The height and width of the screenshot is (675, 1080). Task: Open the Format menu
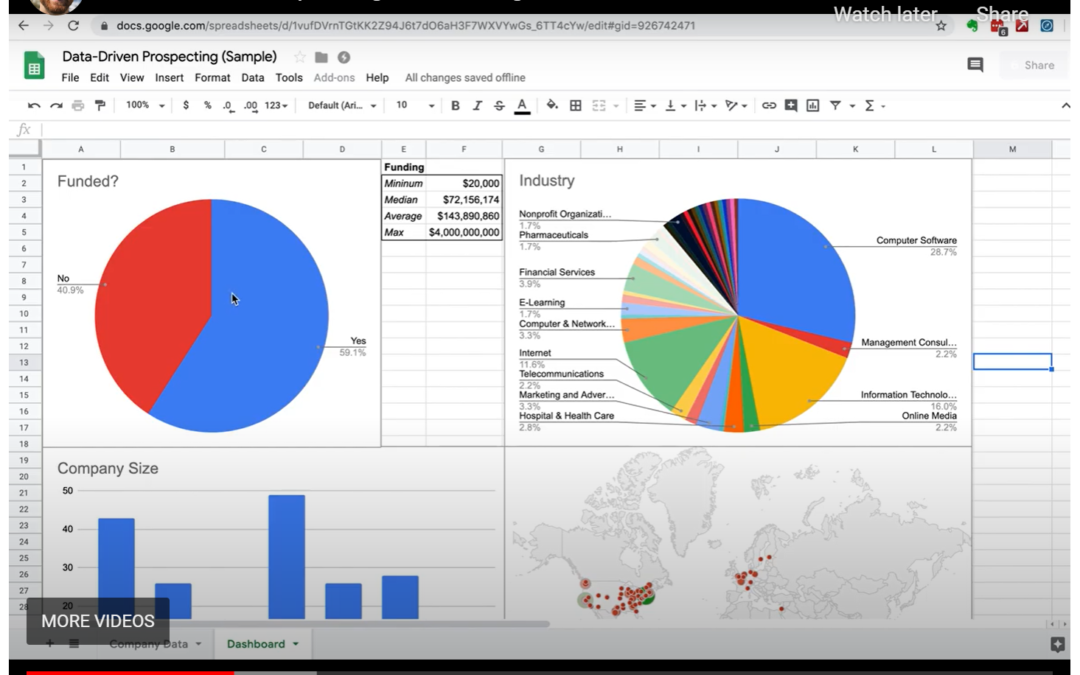tap(212, 78)
